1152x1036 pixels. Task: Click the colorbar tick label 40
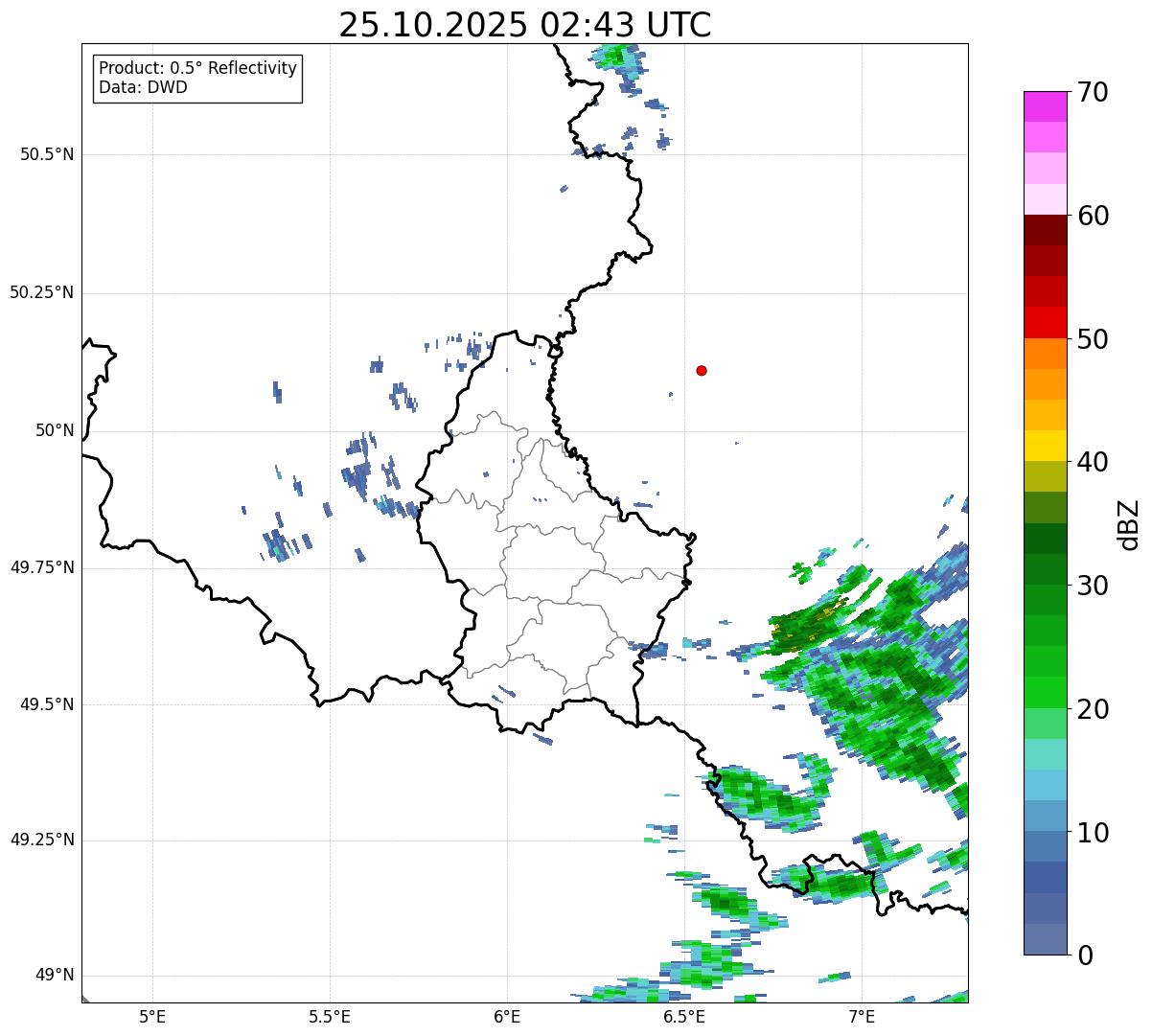[x=1092, y=462]
